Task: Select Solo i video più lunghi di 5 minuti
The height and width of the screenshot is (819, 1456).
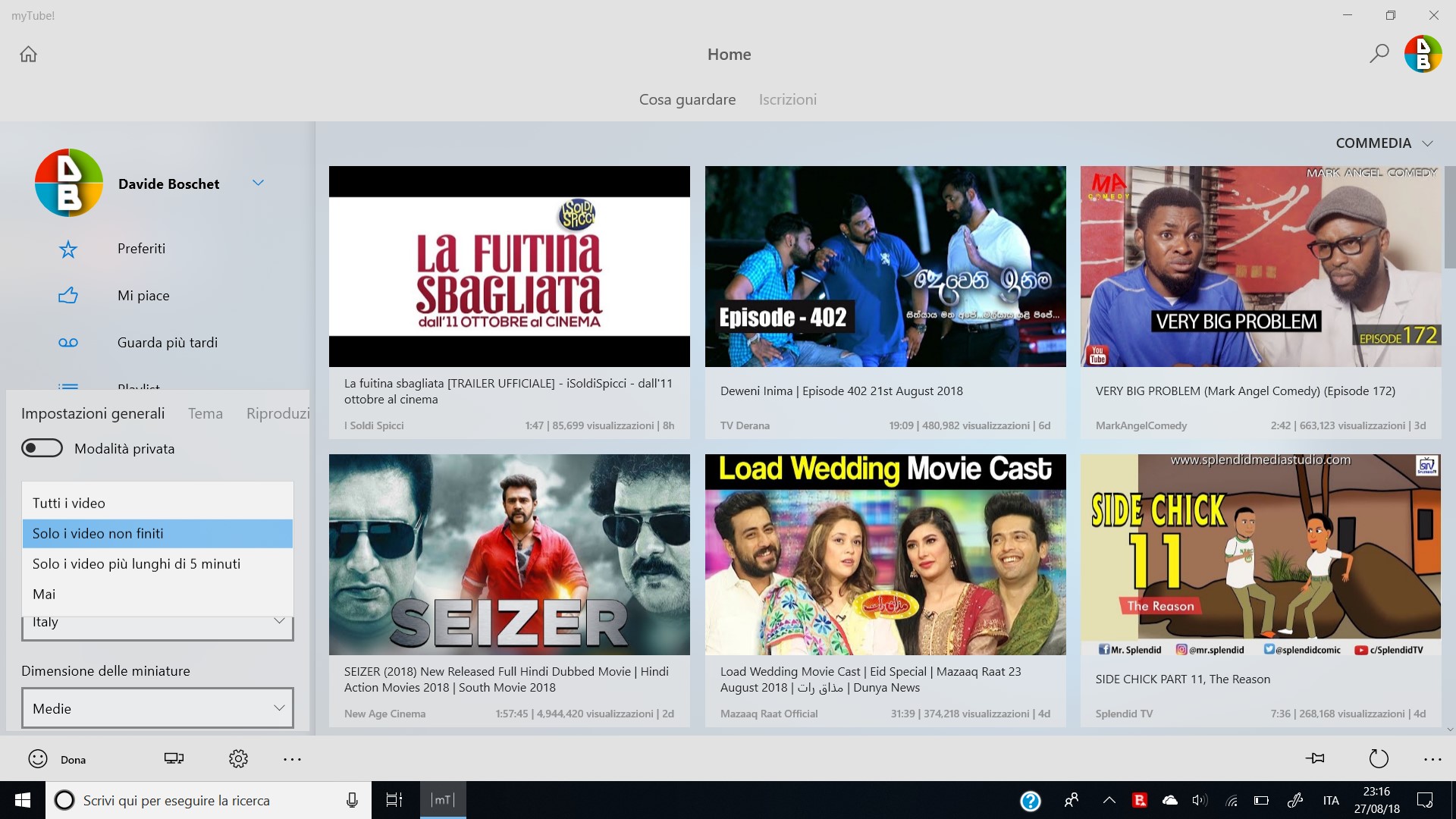Action: point(158,563)
